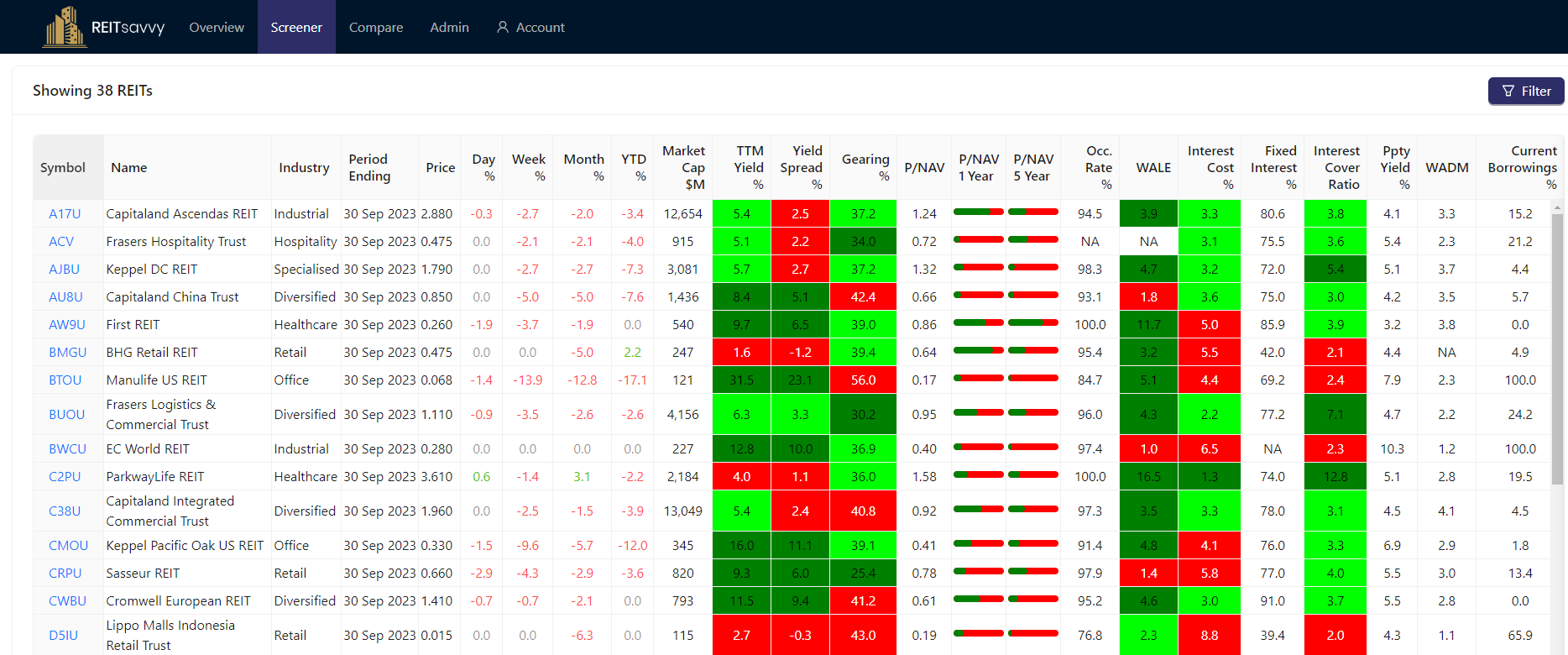Sort by the TTM Yield column header
Screen dimensions: 1568x655
pos(749,167)
